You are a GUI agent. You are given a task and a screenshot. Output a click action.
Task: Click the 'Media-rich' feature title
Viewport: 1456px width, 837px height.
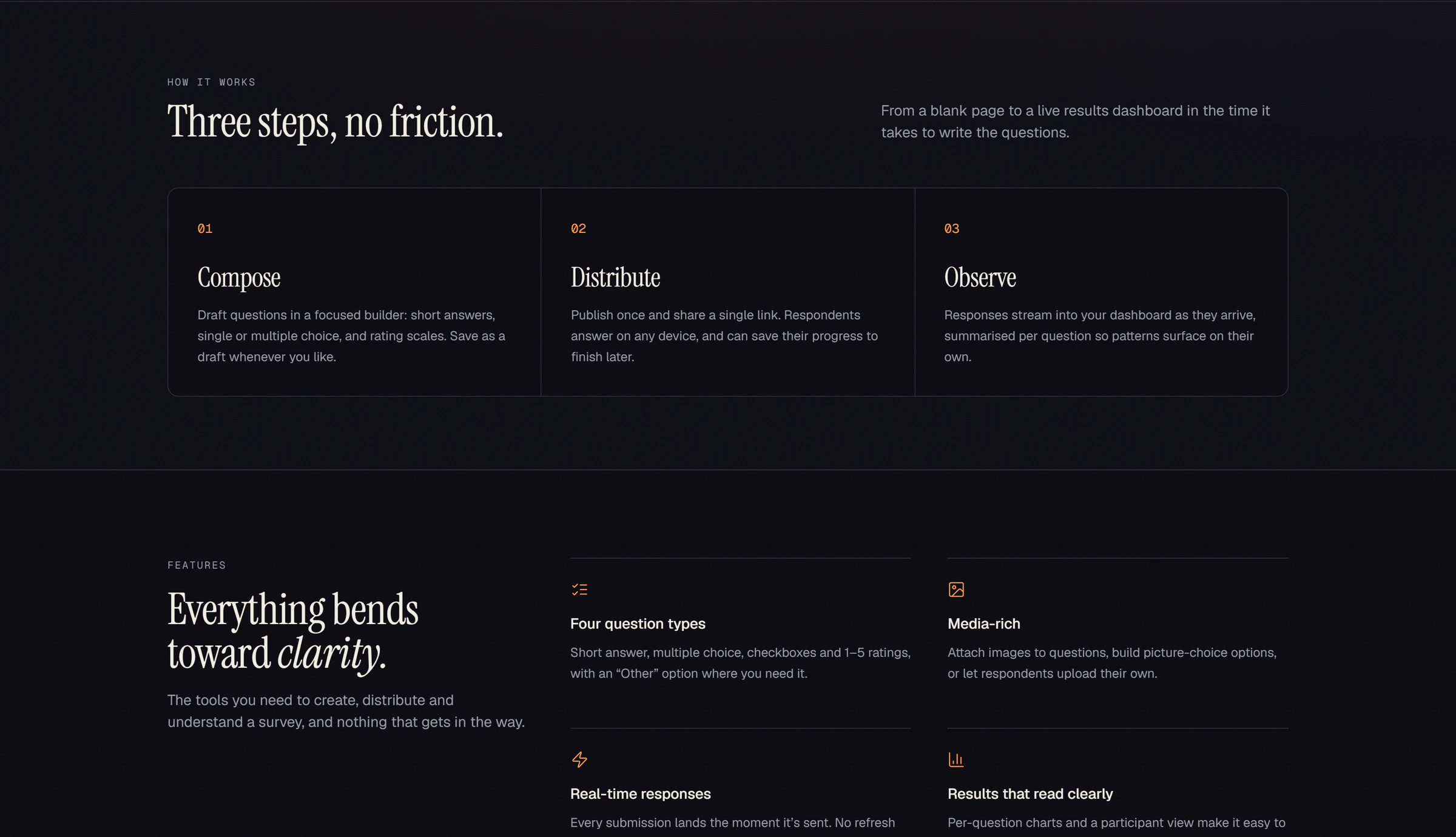[x=984, y=624]
